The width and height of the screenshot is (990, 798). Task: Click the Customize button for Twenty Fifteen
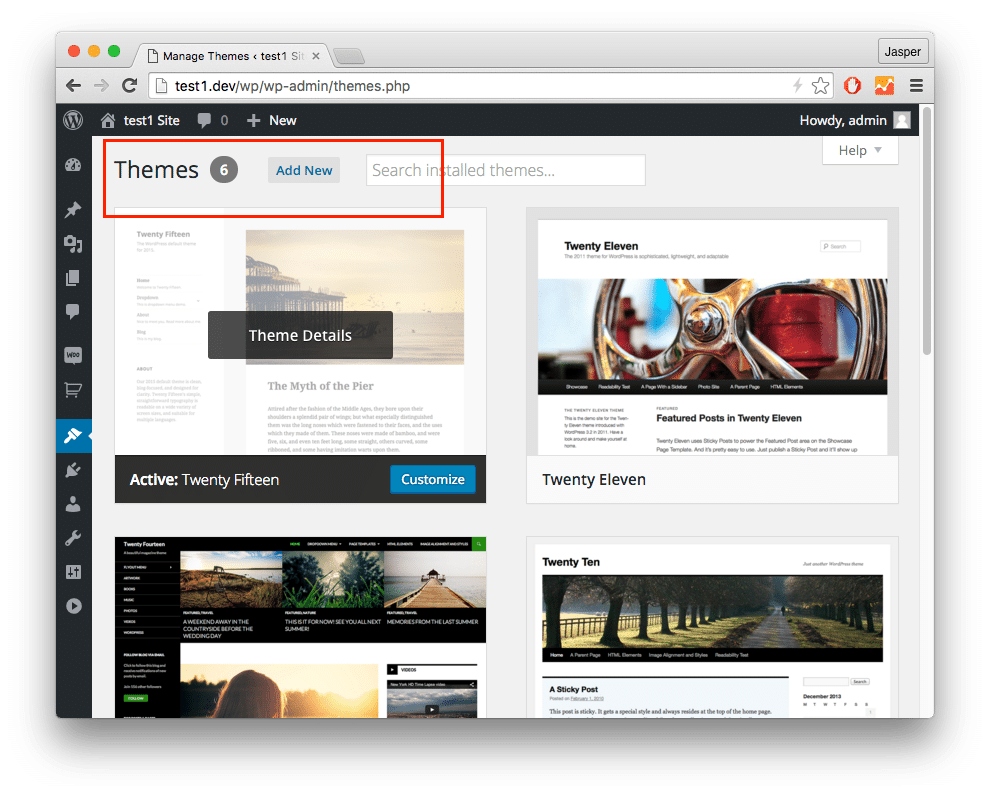[x=432, y=479]
